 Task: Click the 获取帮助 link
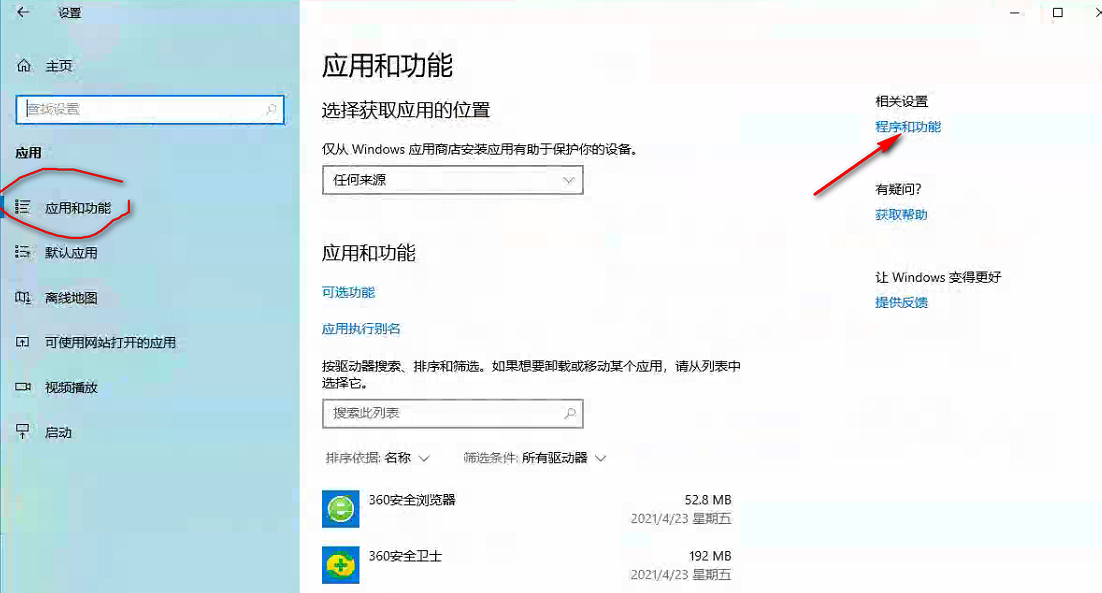(x=901, y=214)
